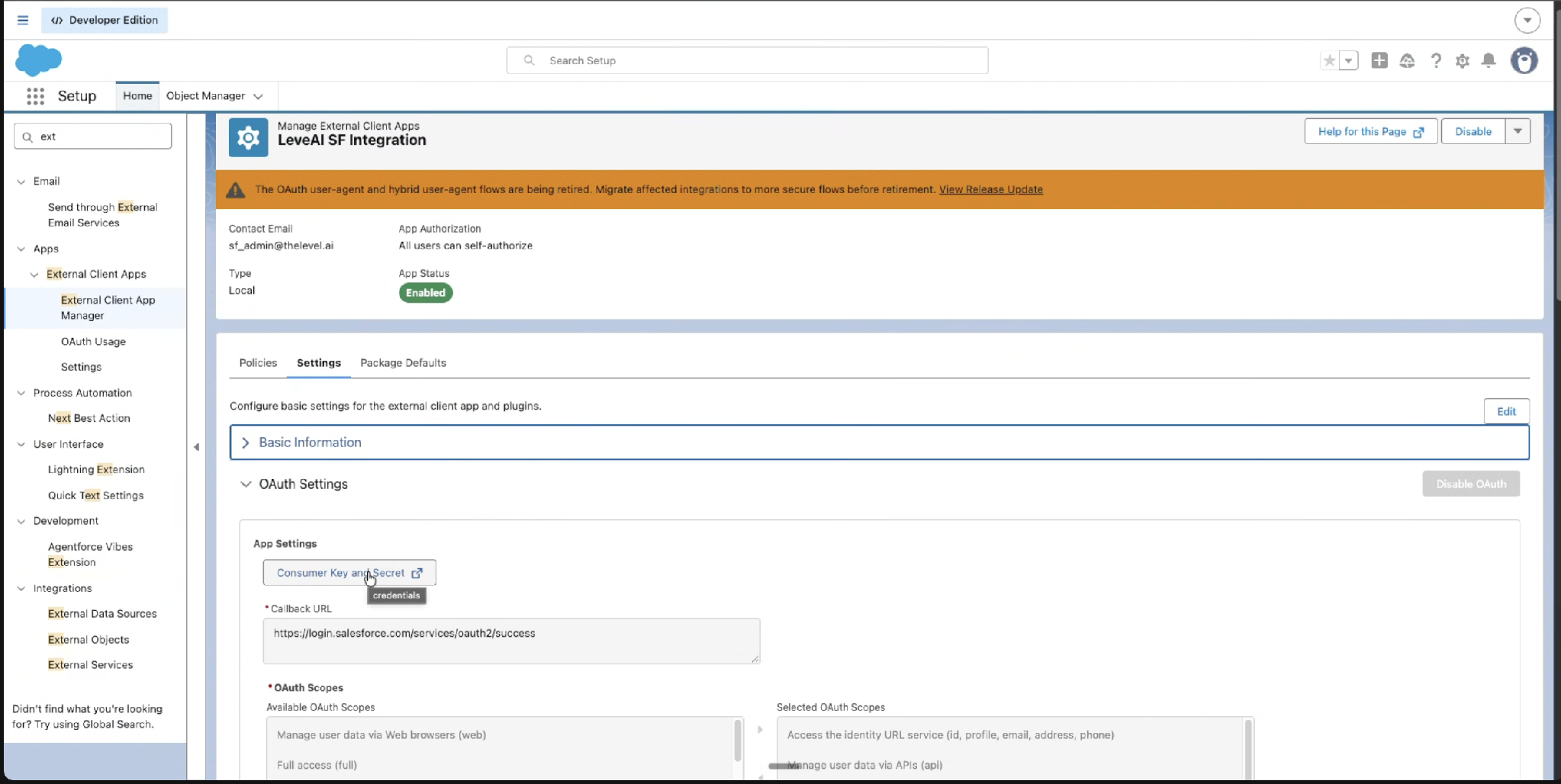Viewport: 1561px width, 784px height.
Task: Click the Available OAuth Scopes scrollbar
Action: [x=738, y=740]
